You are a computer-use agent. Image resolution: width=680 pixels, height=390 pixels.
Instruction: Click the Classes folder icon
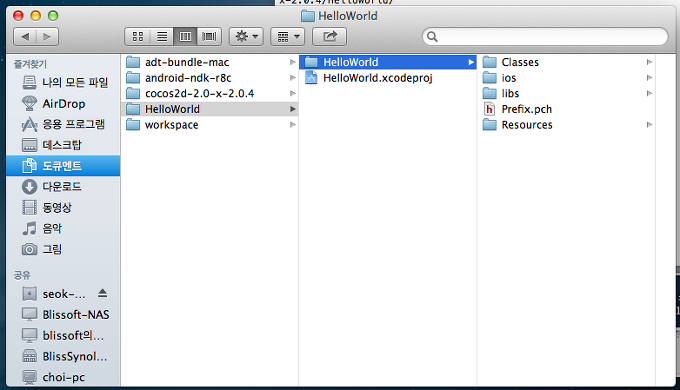490,62
